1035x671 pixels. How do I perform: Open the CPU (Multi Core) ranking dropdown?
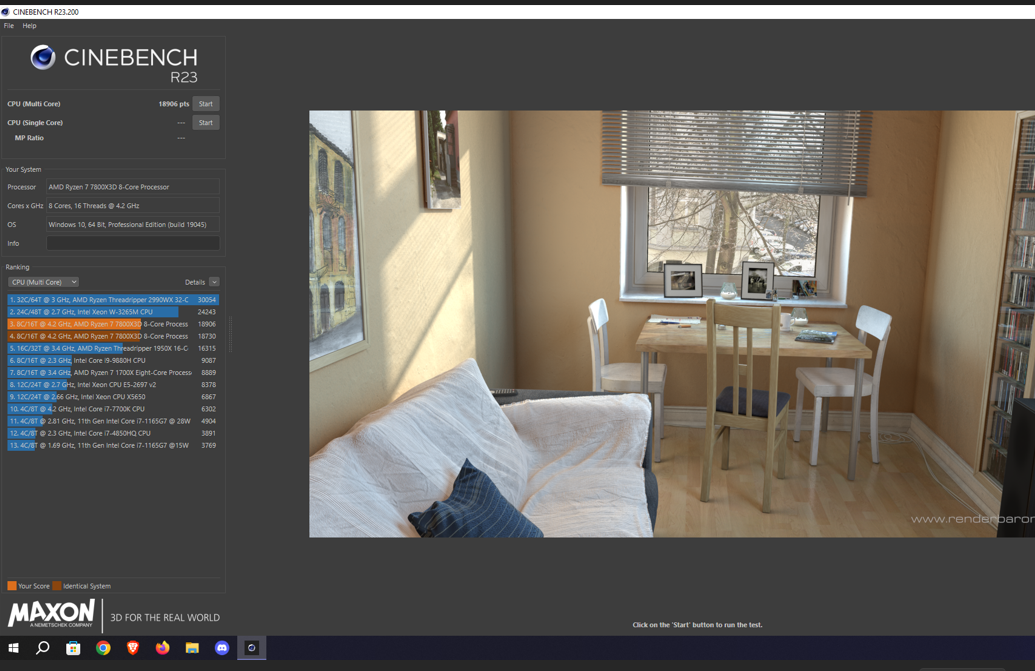[x=44, y=282]
